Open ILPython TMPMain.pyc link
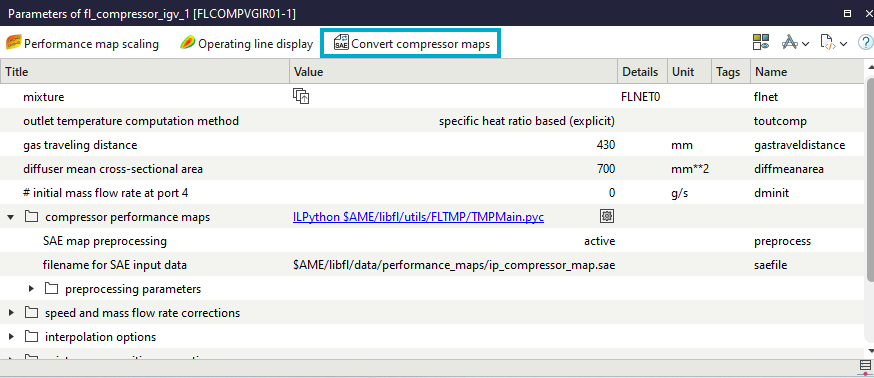The image size is (874, 378). [418, 217]
